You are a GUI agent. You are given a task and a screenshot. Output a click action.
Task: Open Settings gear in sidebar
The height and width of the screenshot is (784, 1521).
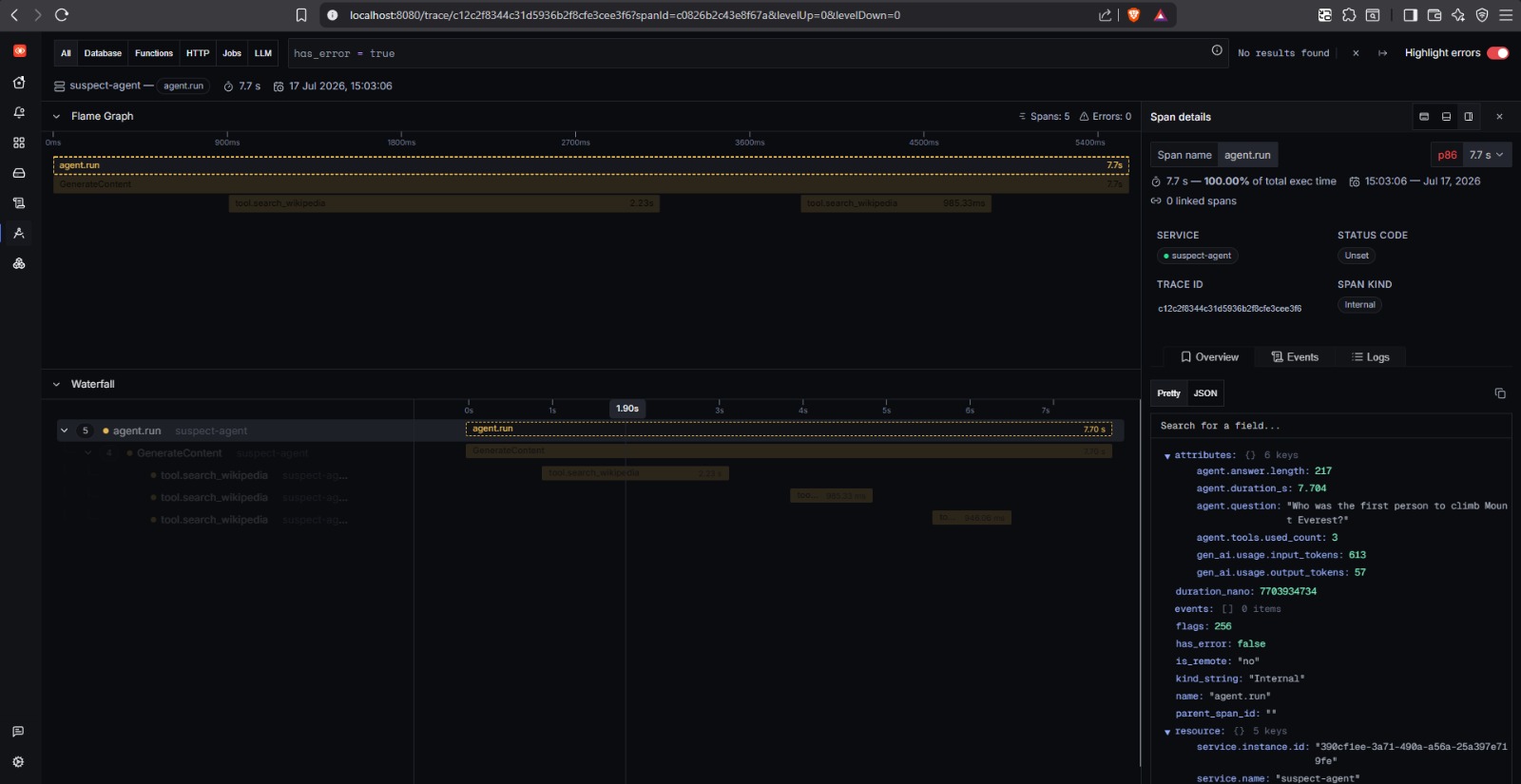coord(18,762)
